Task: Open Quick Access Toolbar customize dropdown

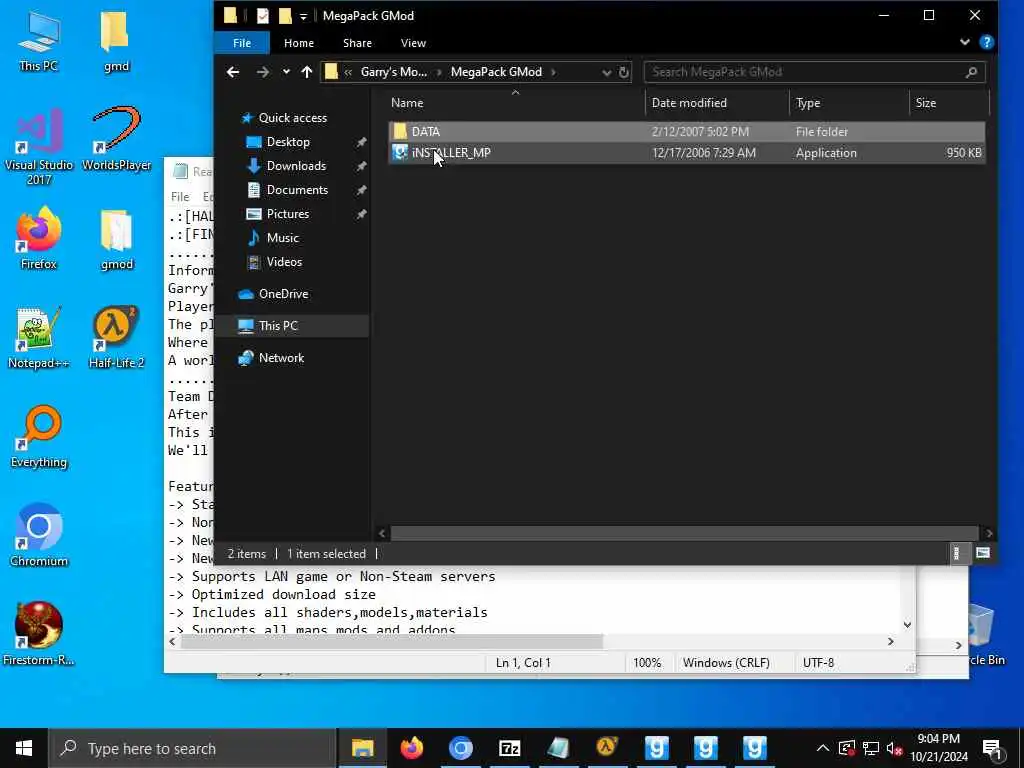Action: (303, 16)
